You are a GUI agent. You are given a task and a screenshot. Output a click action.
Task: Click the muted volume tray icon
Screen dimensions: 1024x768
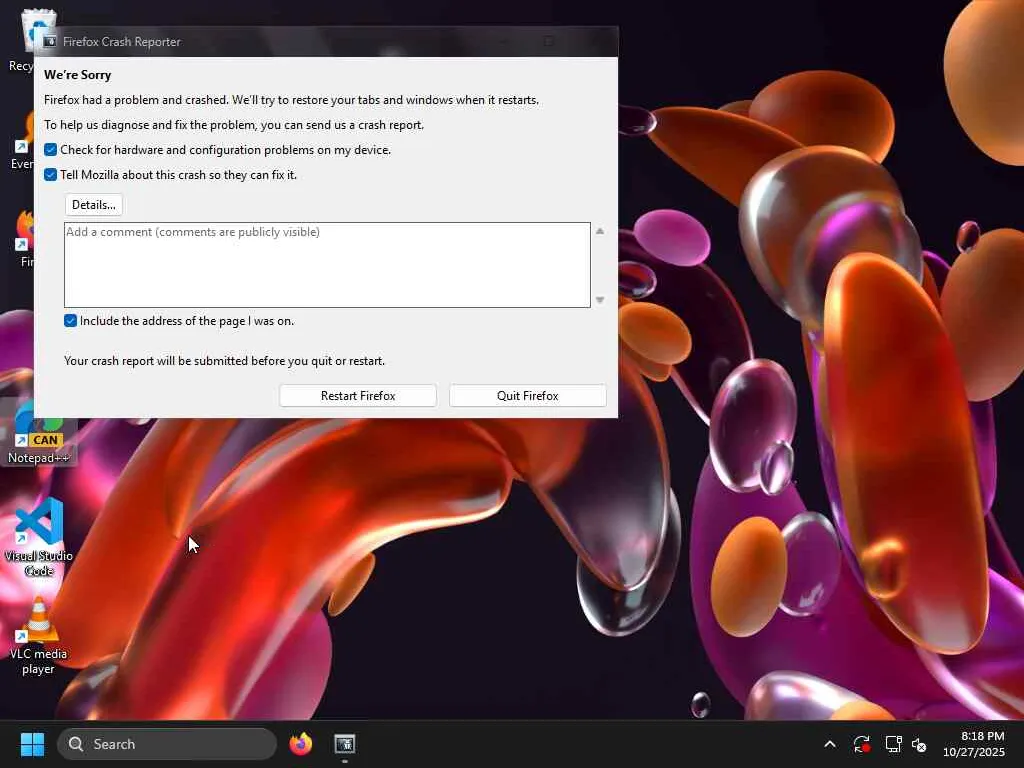coord(920,744)
